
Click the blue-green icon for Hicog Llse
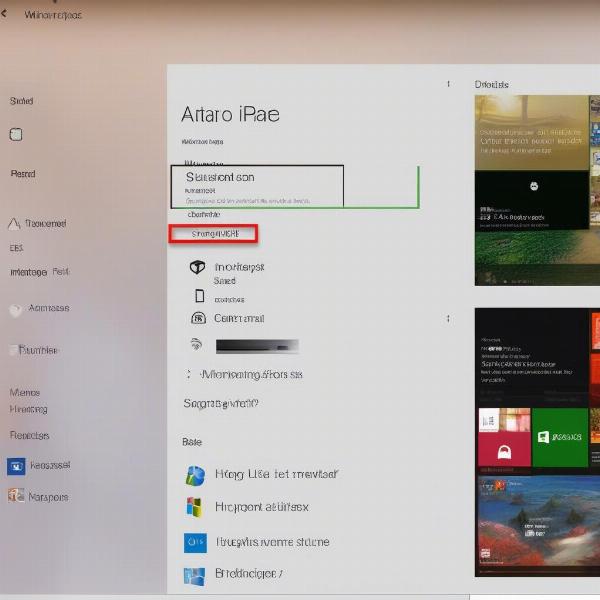pos(195,476)
